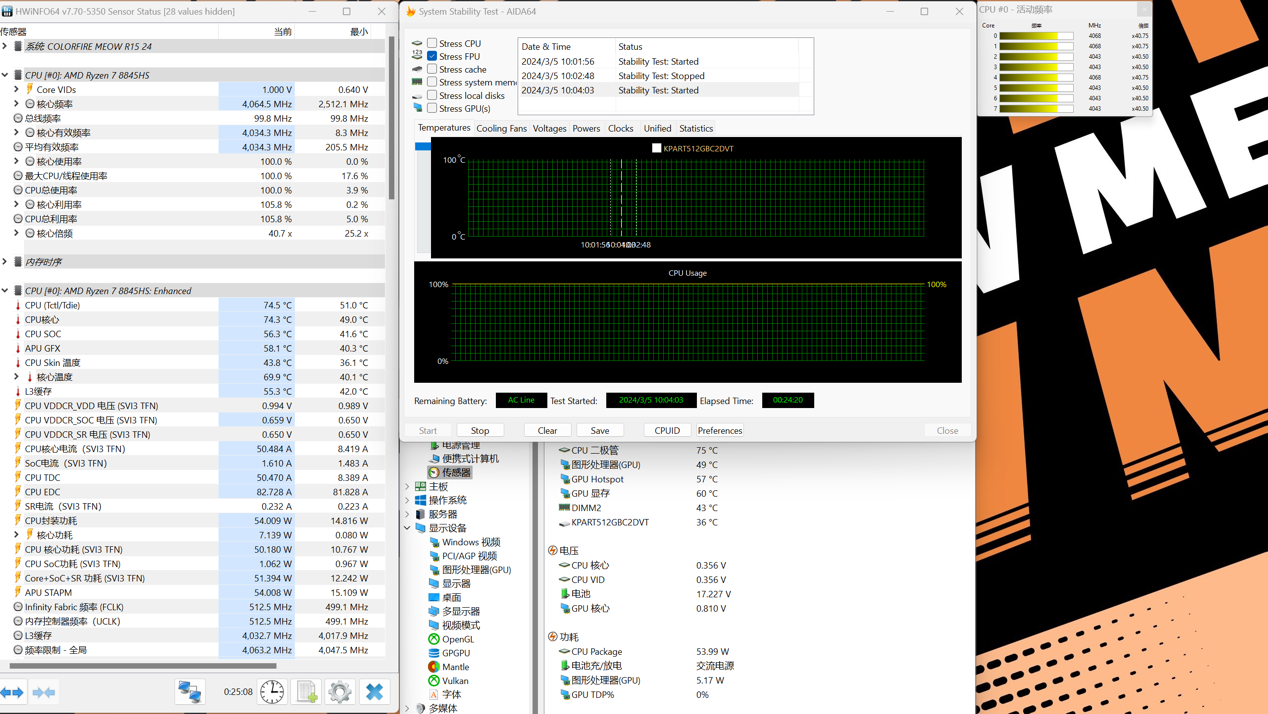Viewport: 1268px width, 714px height.
Task: Click the Save button
Action: pyautogui.click(x=600, y=430)
